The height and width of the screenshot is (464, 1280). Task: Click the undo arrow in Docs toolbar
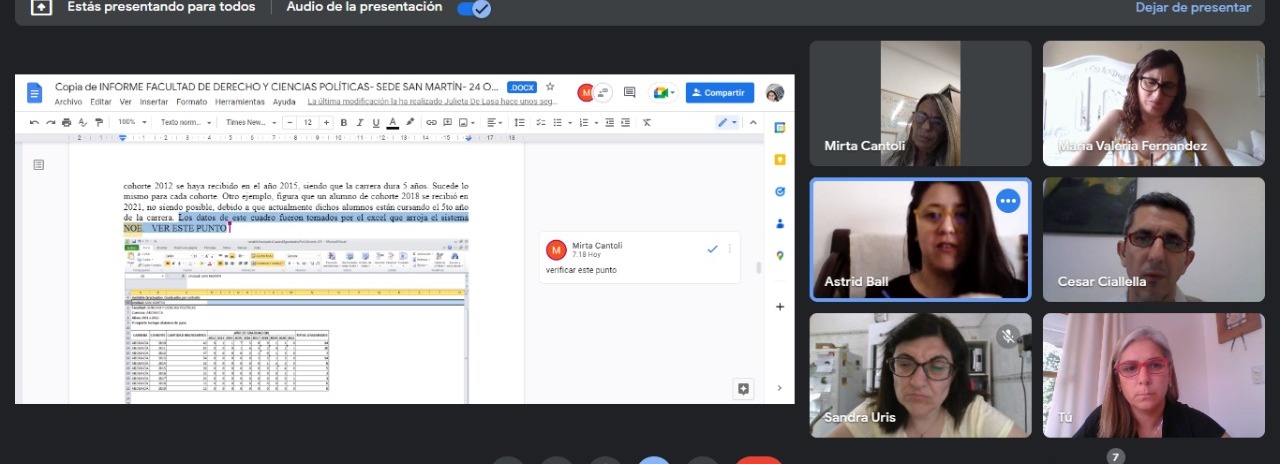click(x=34, y=122)
